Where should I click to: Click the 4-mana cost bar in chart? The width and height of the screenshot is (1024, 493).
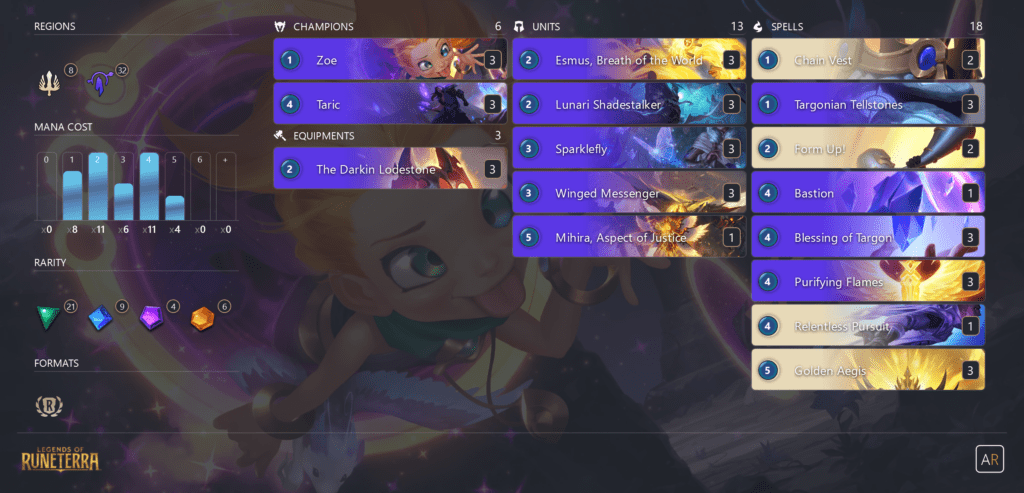(x=149, y=187)
